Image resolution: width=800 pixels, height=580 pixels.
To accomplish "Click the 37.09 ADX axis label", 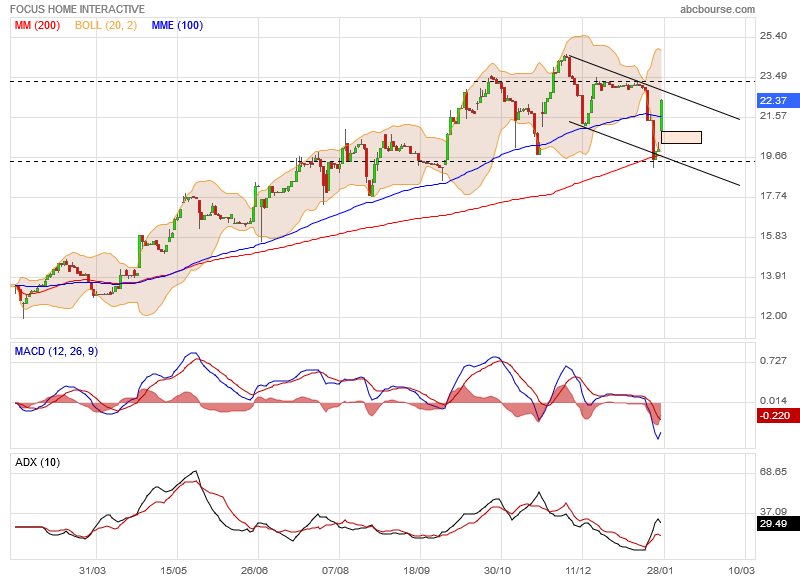I will pos(773,511).
